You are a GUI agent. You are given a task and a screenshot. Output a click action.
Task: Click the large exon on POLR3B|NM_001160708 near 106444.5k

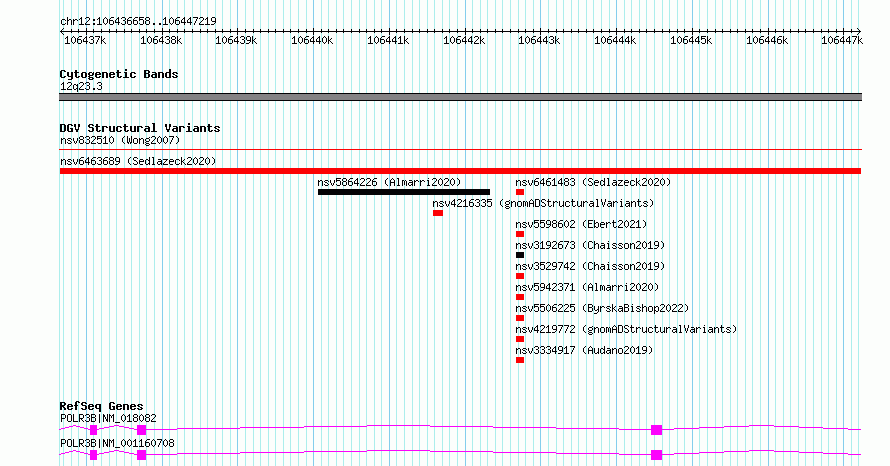(x=656, y=455)
